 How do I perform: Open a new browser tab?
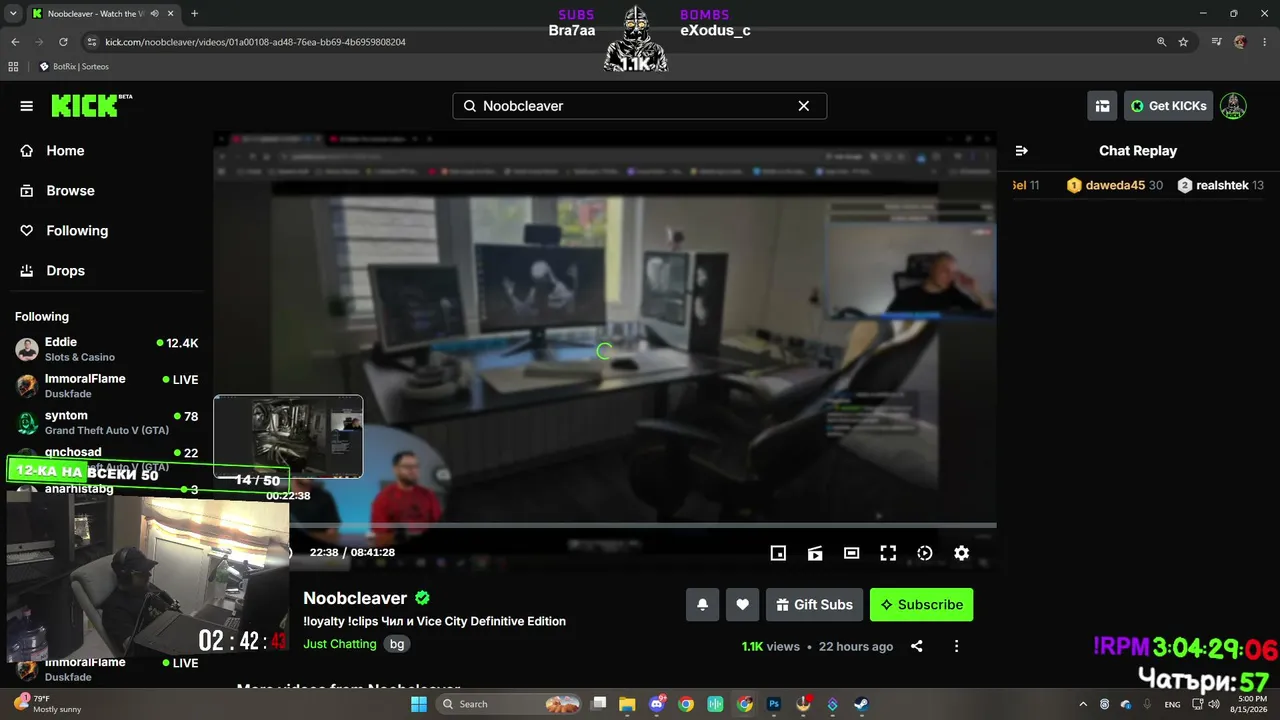[x=194, y=14]
